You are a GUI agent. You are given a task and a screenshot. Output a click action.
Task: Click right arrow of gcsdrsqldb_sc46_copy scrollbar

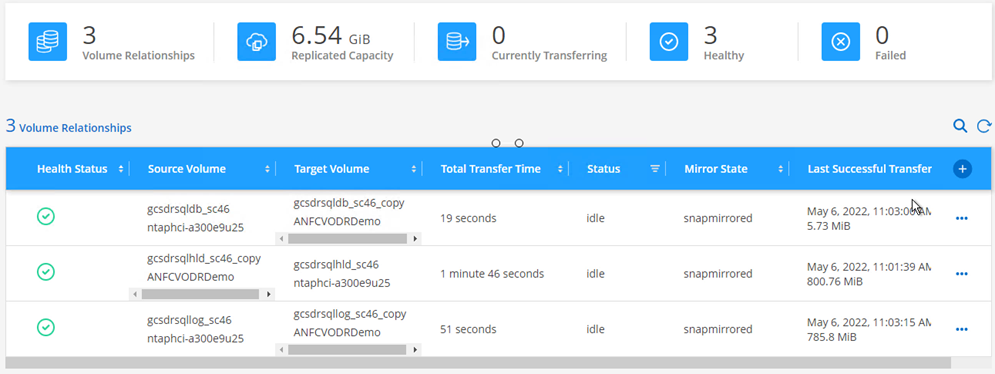click(415, 239)
